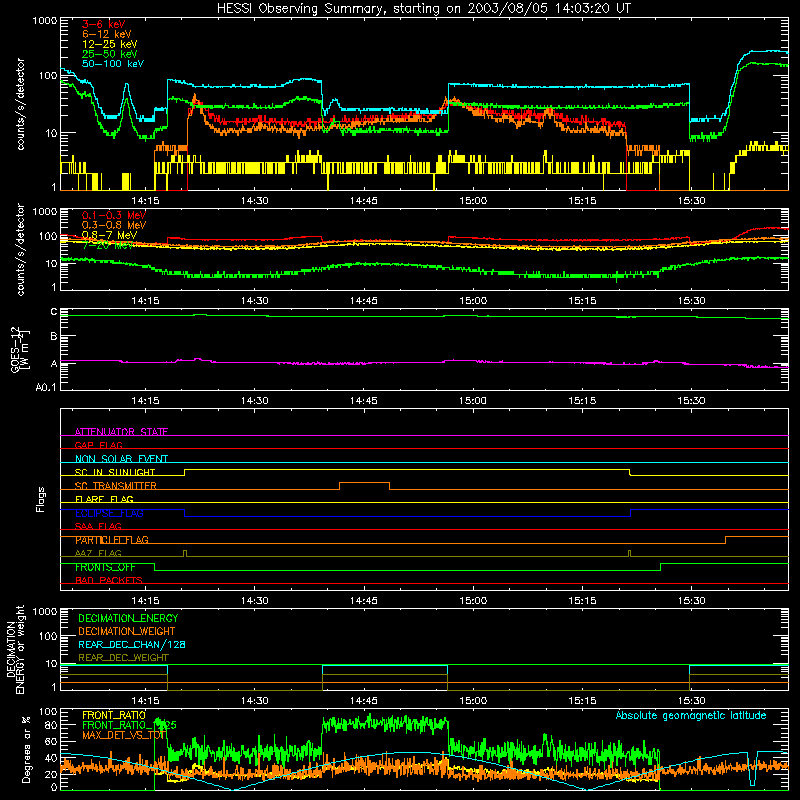
Task: Select the 25-50 keV legend label
Action: pos(110,54)
